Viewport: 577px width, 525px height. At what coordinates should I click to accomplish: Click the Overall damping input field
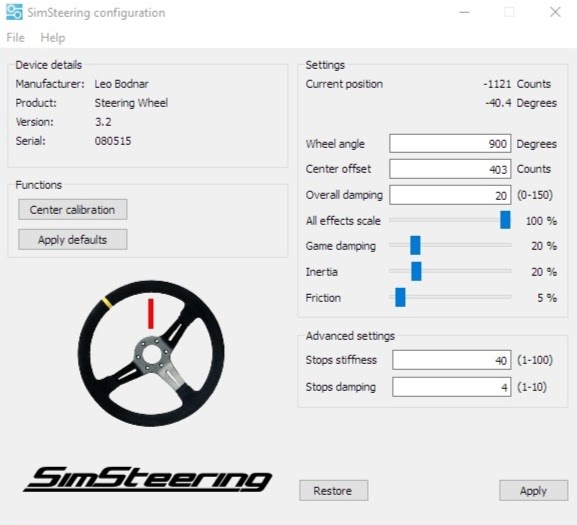pos(450,195)
